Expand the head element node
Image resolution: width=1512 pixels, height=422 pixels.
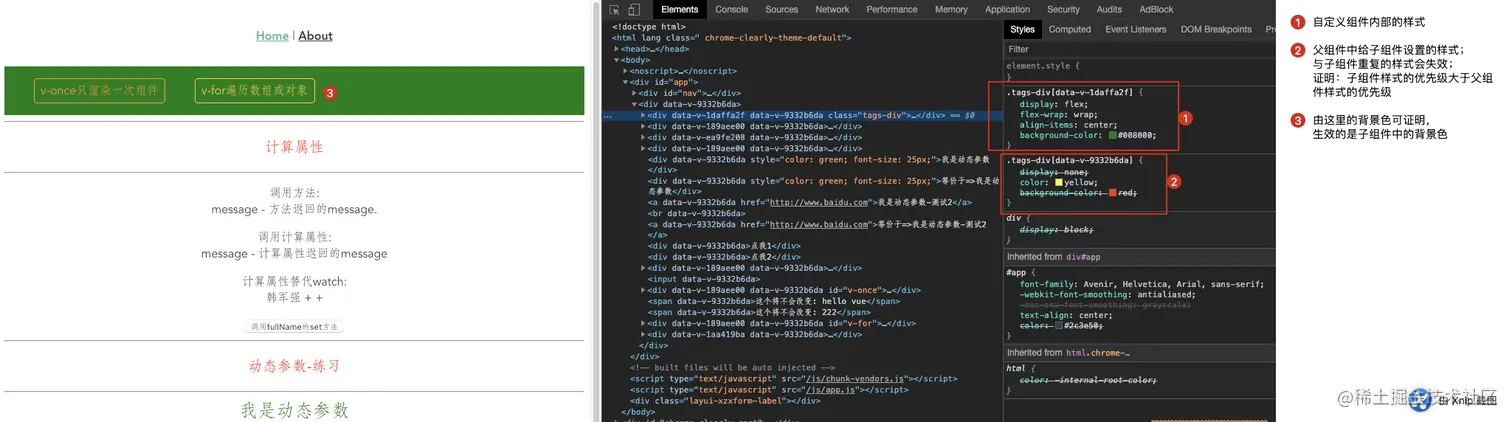pos(617,48)
